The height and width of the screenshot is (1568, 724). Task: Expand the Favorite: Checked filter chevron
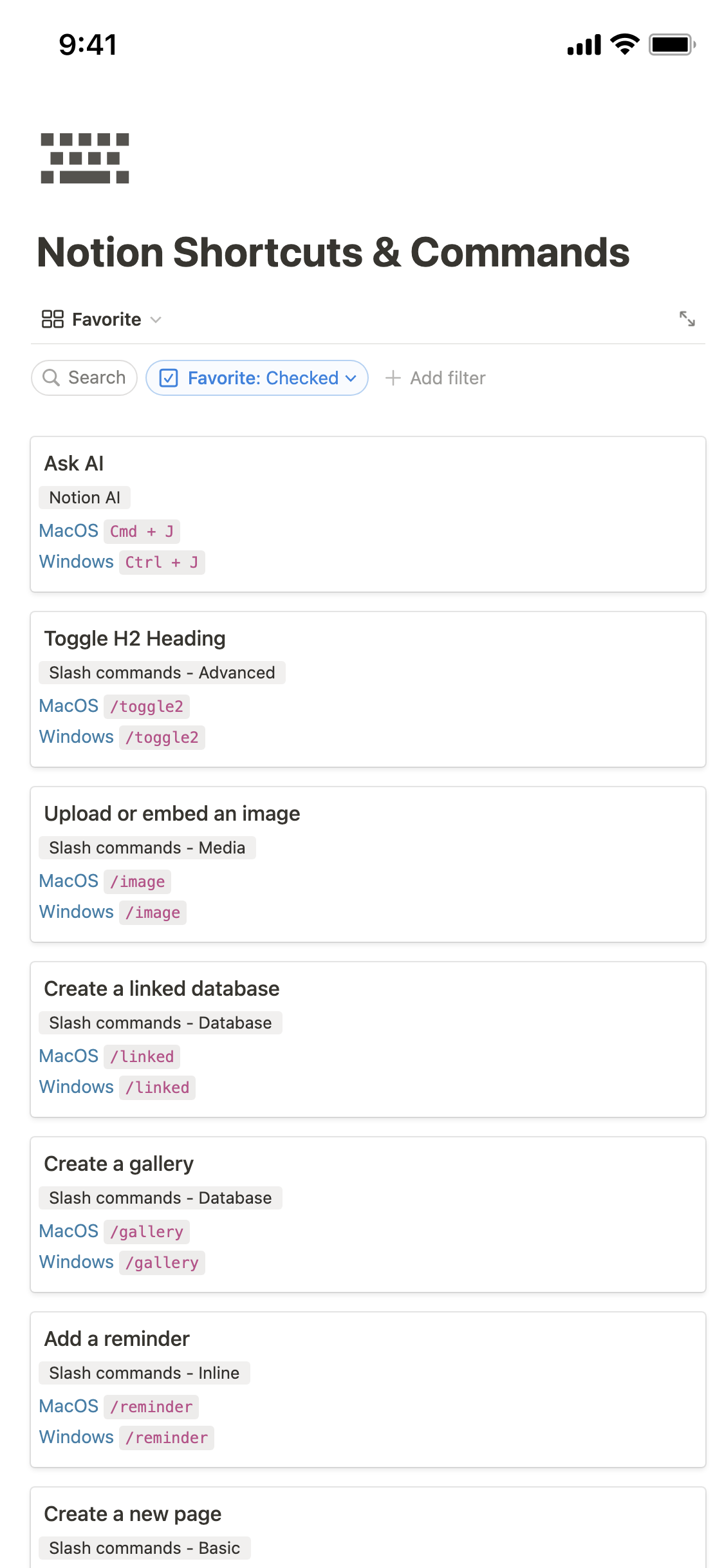point(351,378)
